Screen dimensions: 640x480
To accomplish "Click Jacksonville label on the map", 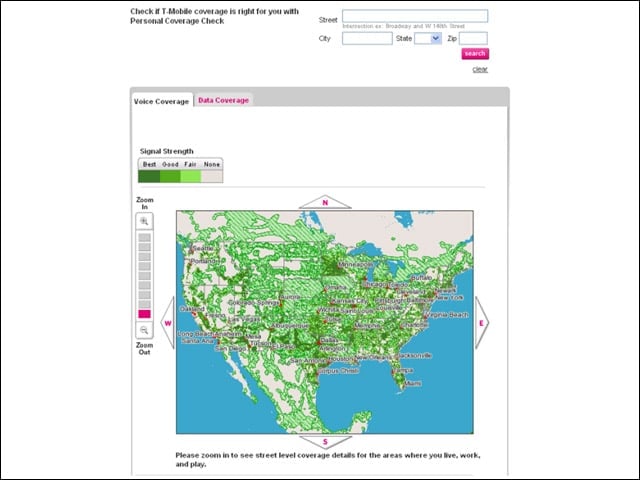I will pos(413,356).
